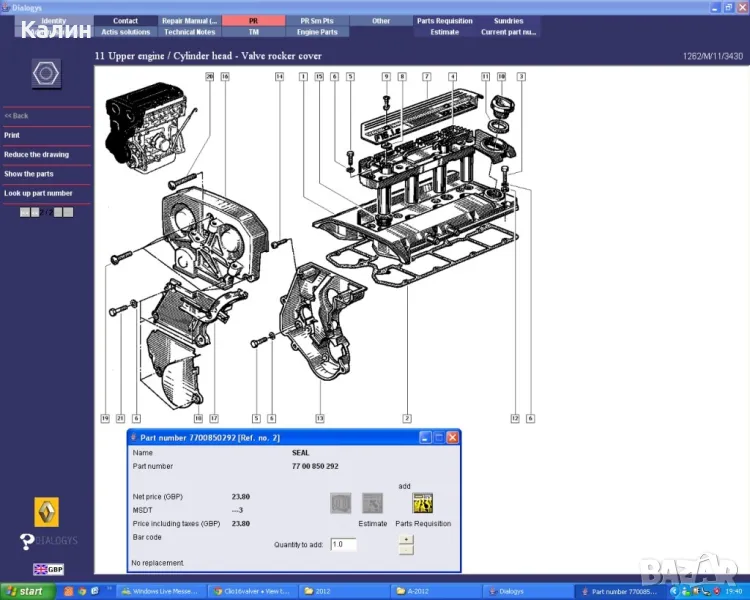Click Reduce the drawing link
The height and width of the screenshot is (600, 750).
[36, 154]
